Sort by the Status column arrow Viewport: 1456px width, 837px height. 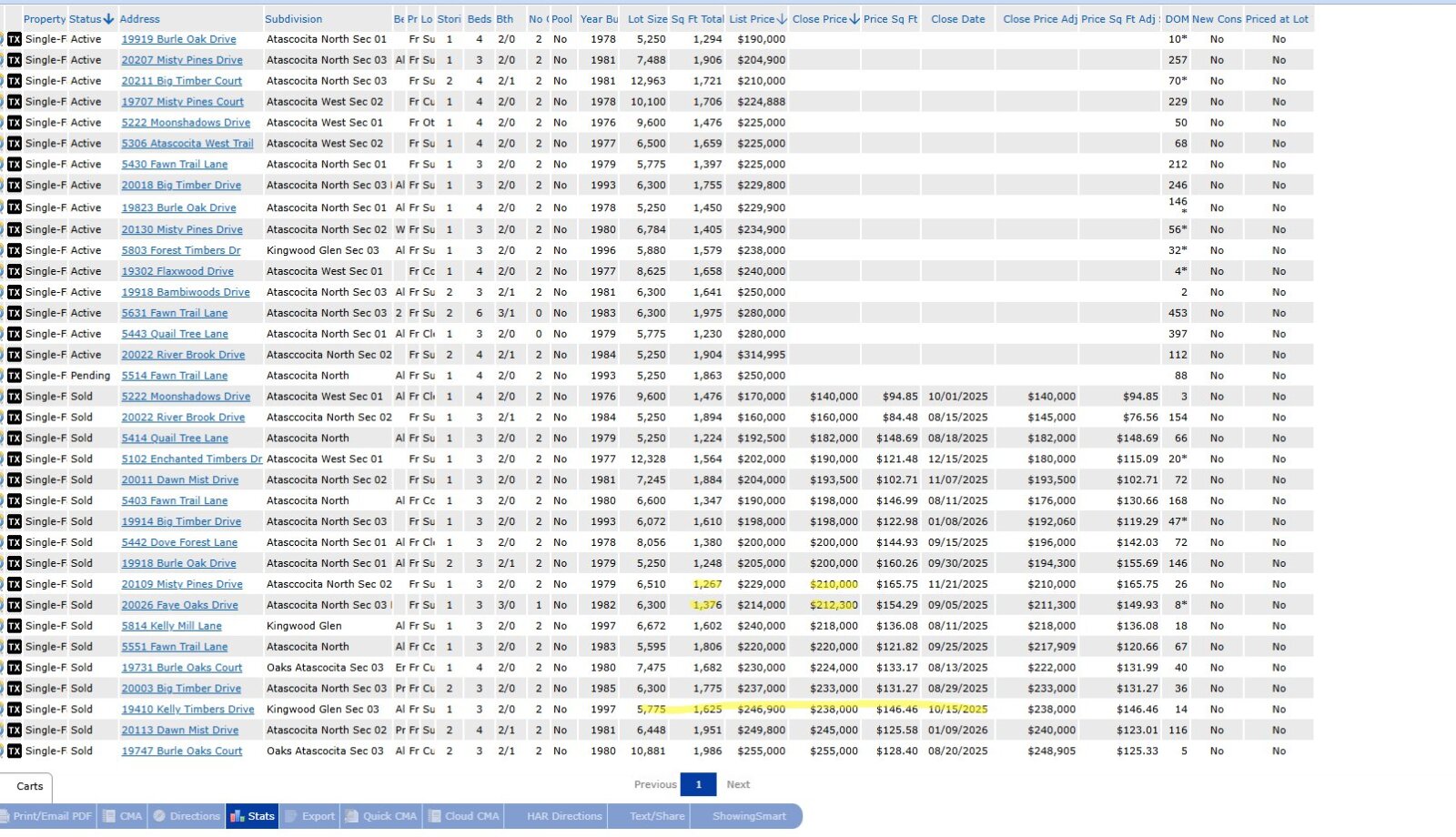pyautogui.click(x=108, y=19)
